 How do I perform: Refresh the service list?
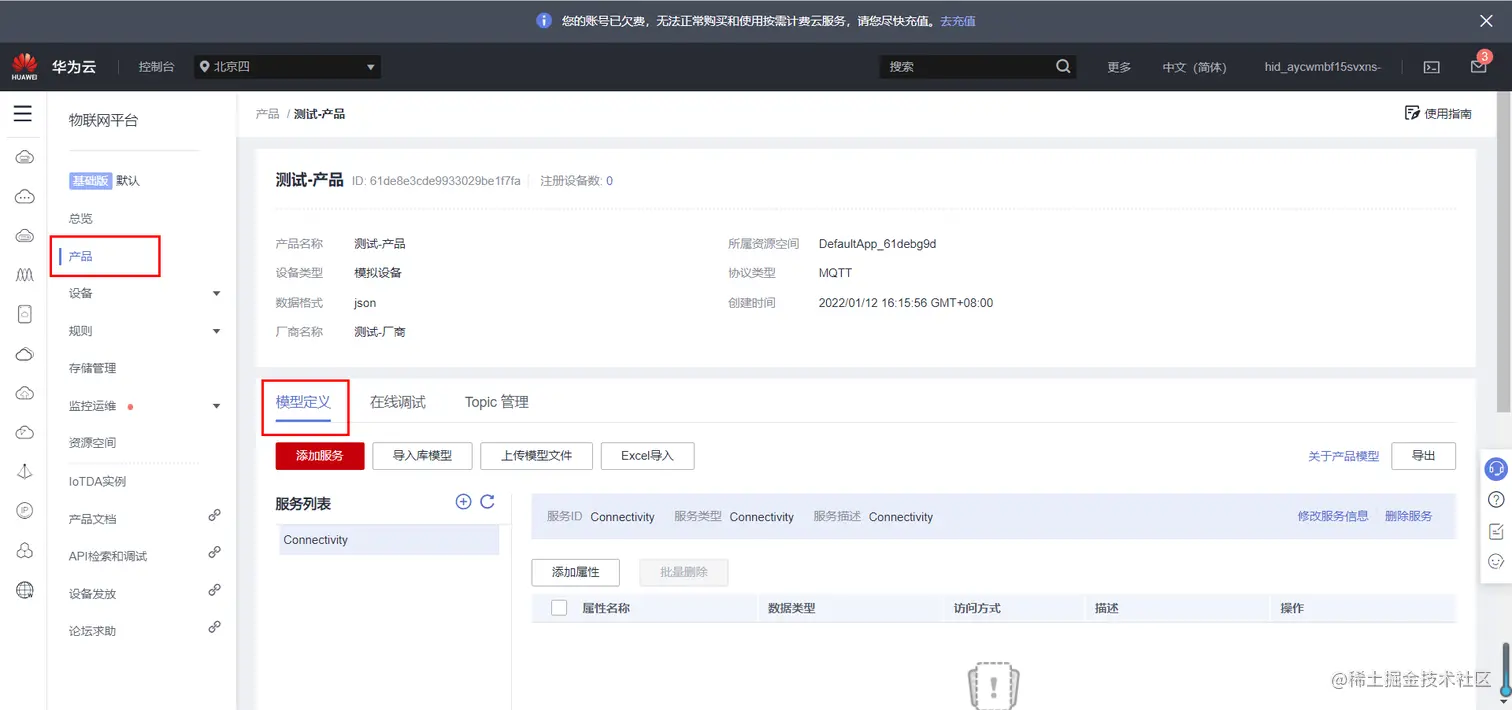tap(488, 502)
